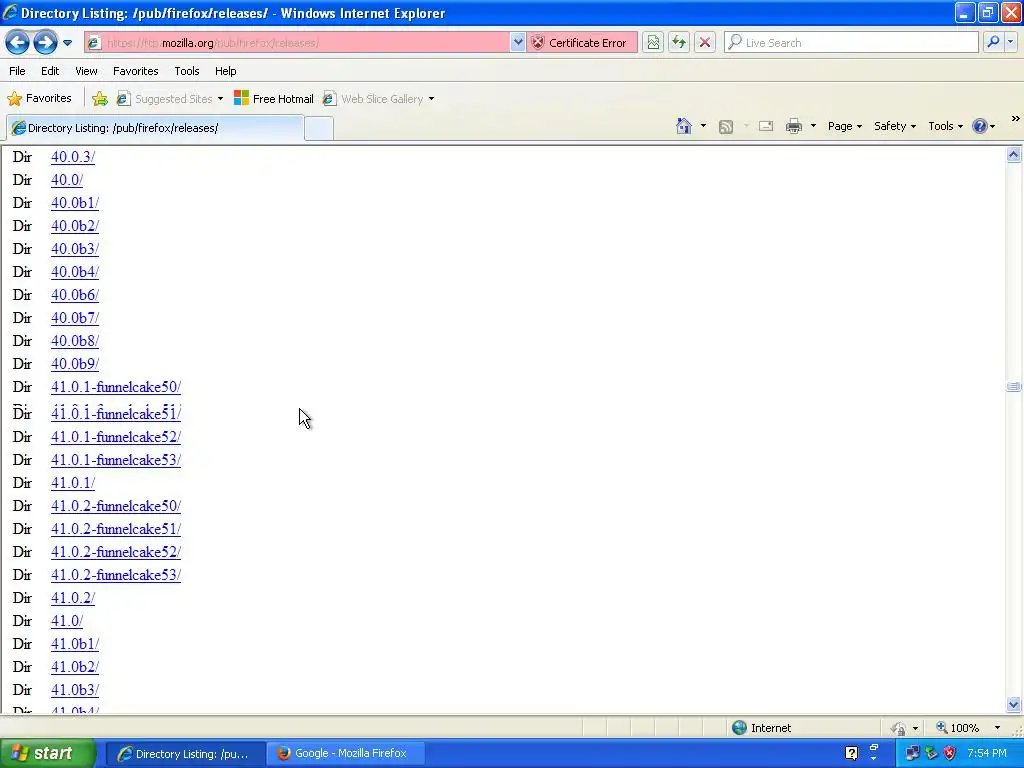The height and width of the screenshot is (768, 1024).
Task: Click the browser Back arrow button
Action: (x=18, y=43)
